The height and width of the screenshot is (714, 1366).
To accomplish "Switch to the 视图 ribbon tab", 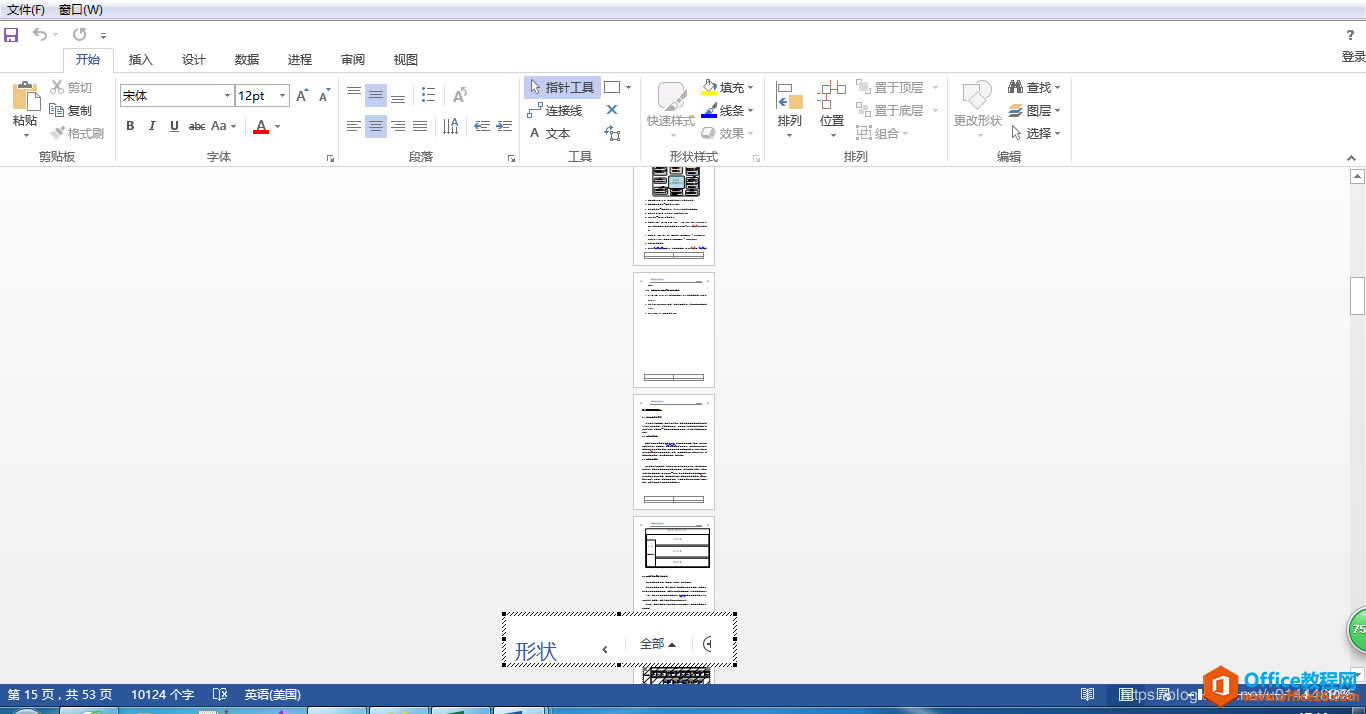I will [406, 60].
